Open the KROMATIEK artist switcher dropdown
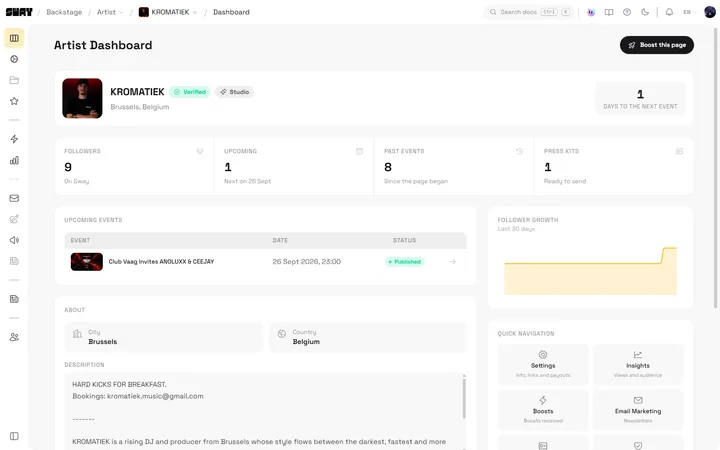Image resolution: width=720 pixels, height=450 pixels. point(168,12)
